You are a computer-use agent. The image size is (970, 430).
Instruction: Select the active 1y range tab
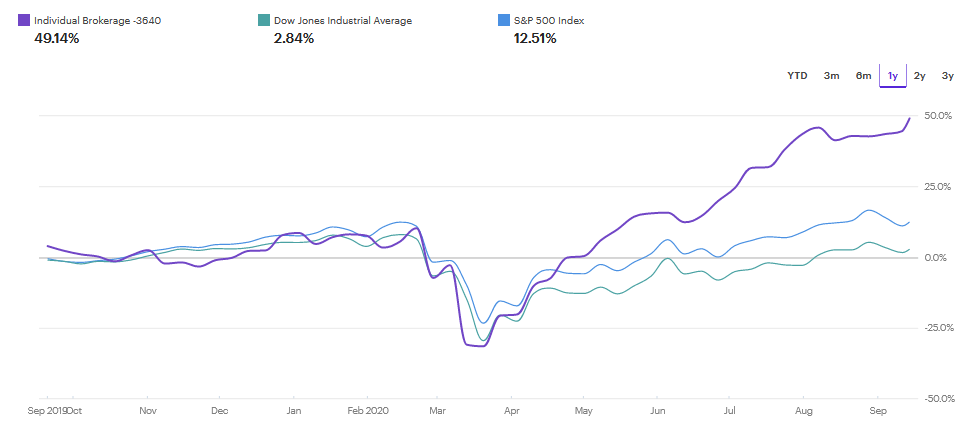(x=892, y=75)
